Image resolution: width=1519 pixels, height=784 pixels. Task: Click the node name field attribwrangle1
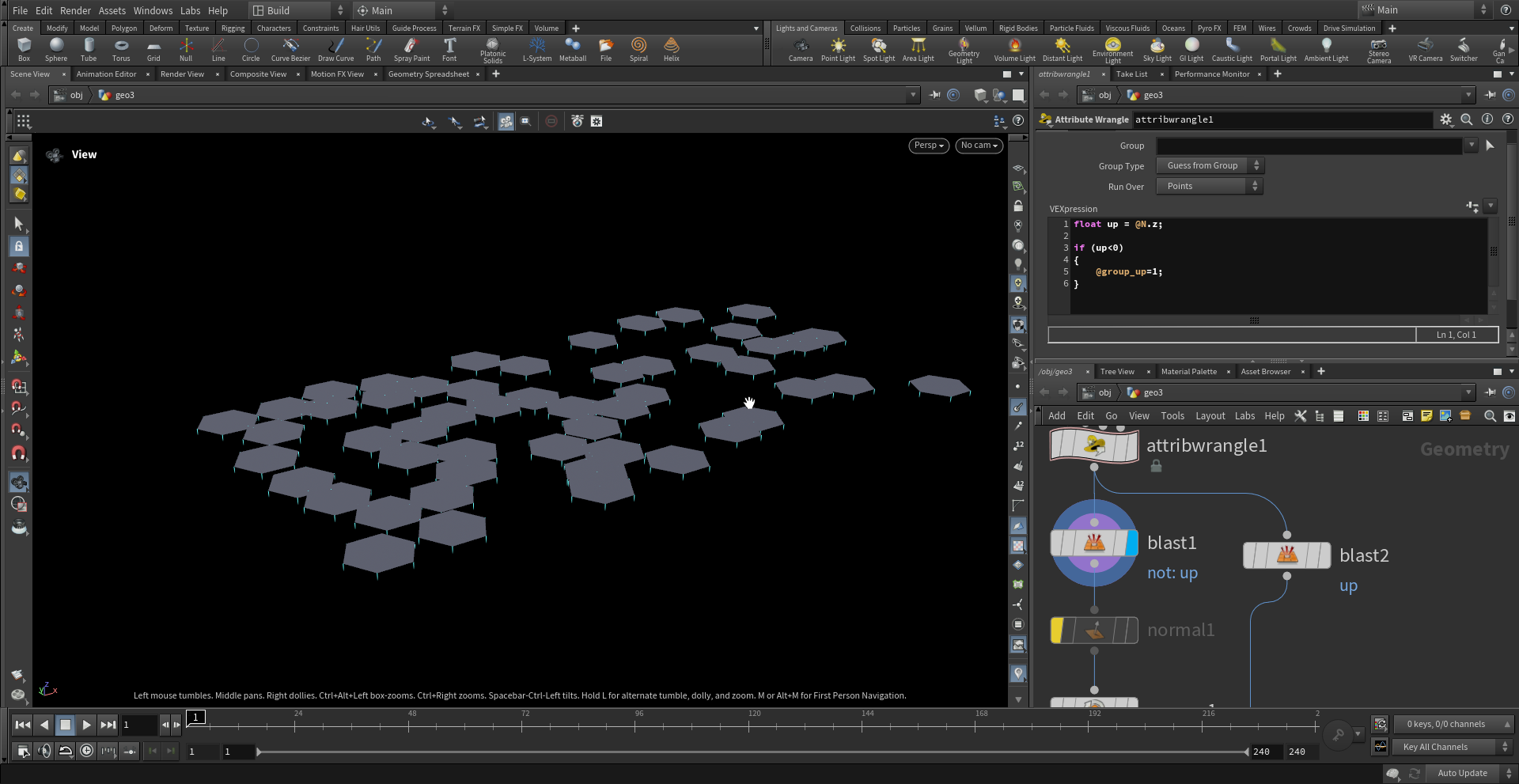click(1282, 119)
